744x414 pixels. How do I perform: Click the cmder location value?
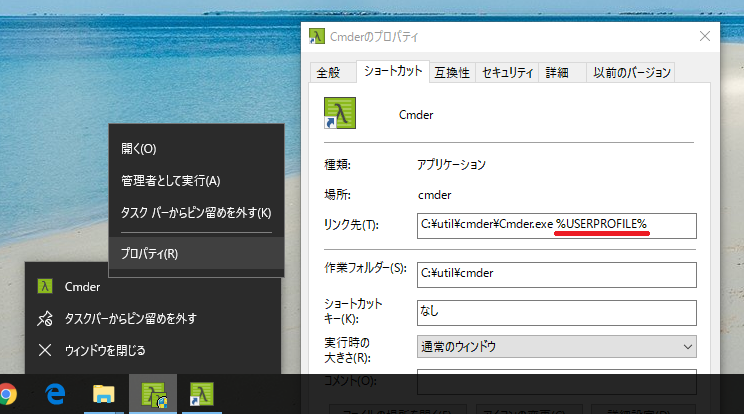[435, 195]
